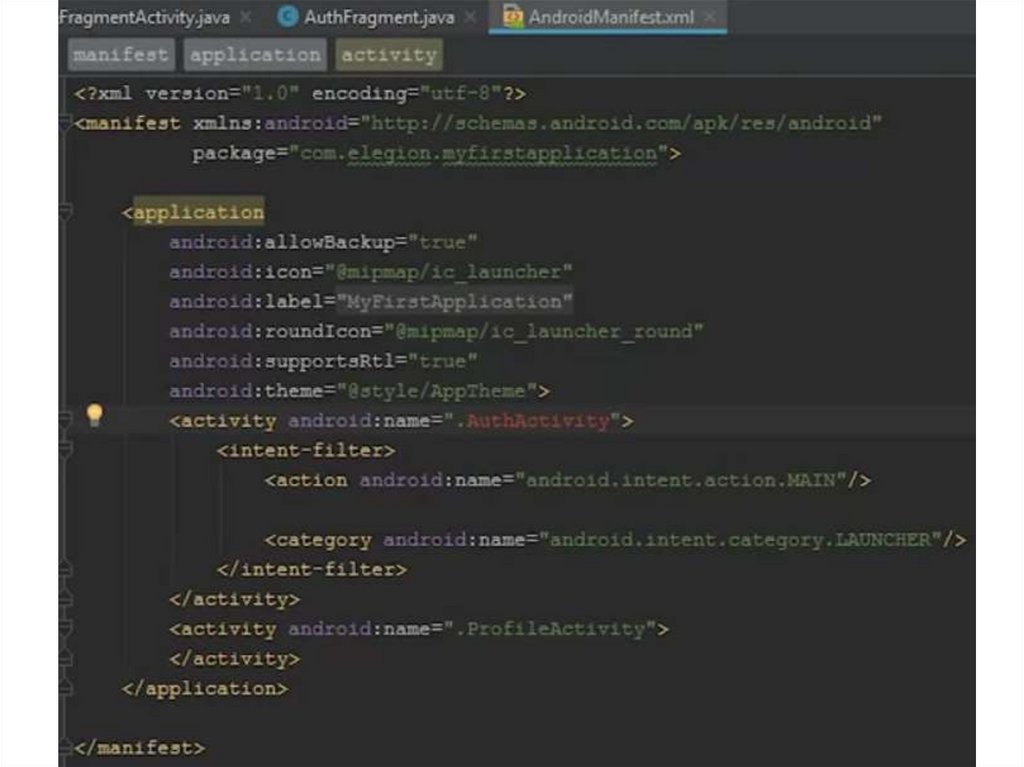Image resolution: width=1024 pixels, height=767 pixels.
Task: Click the AuthFragment.java class icon
Action: point(288,18)
